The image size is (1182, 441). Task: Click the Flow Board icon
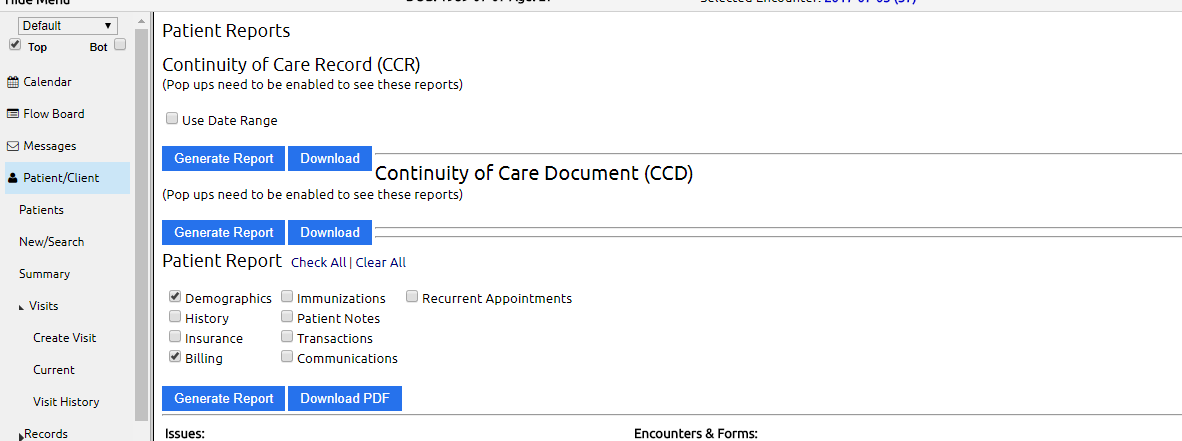13,114
